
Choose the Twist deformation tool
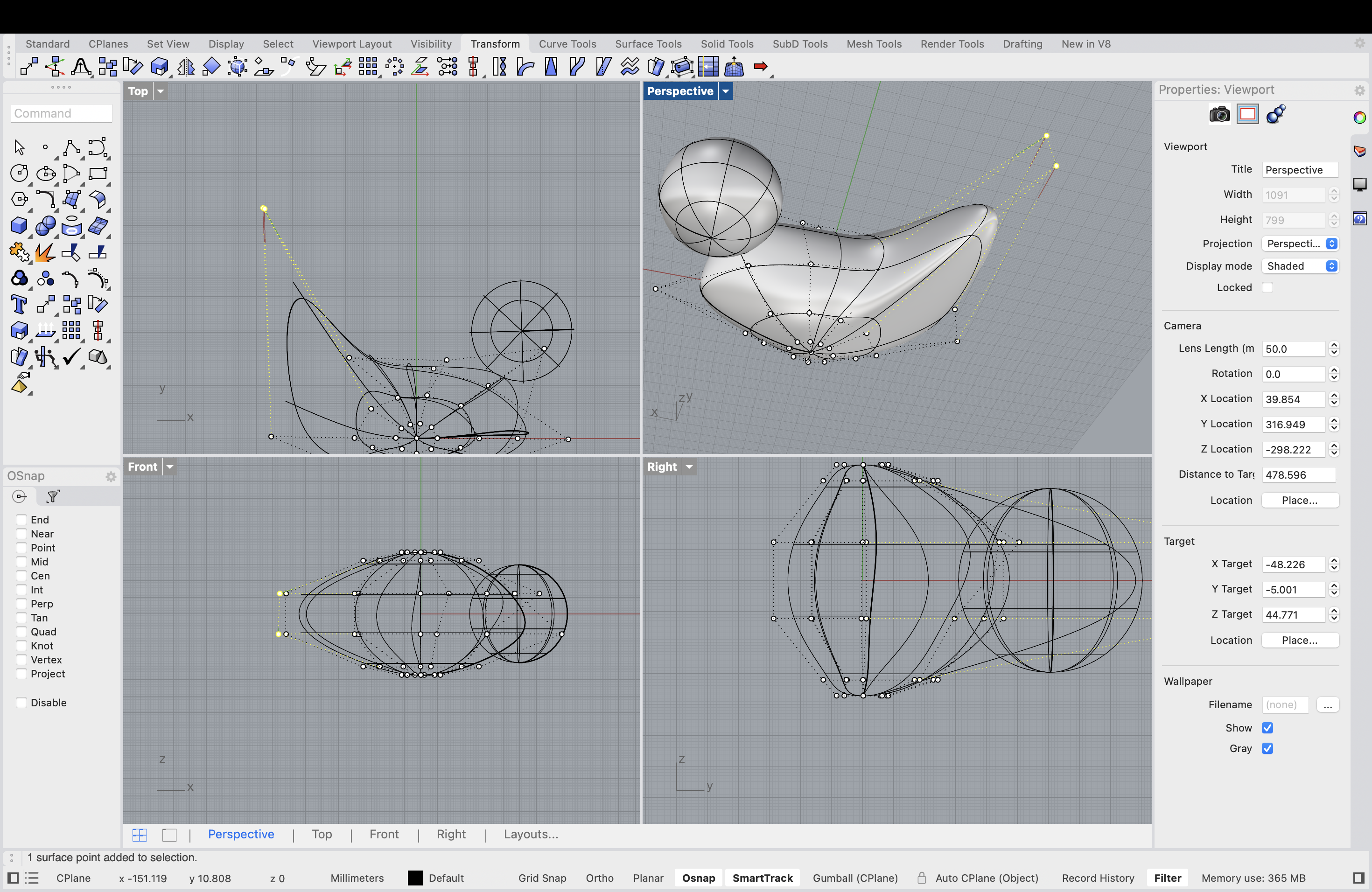[500, 67]
